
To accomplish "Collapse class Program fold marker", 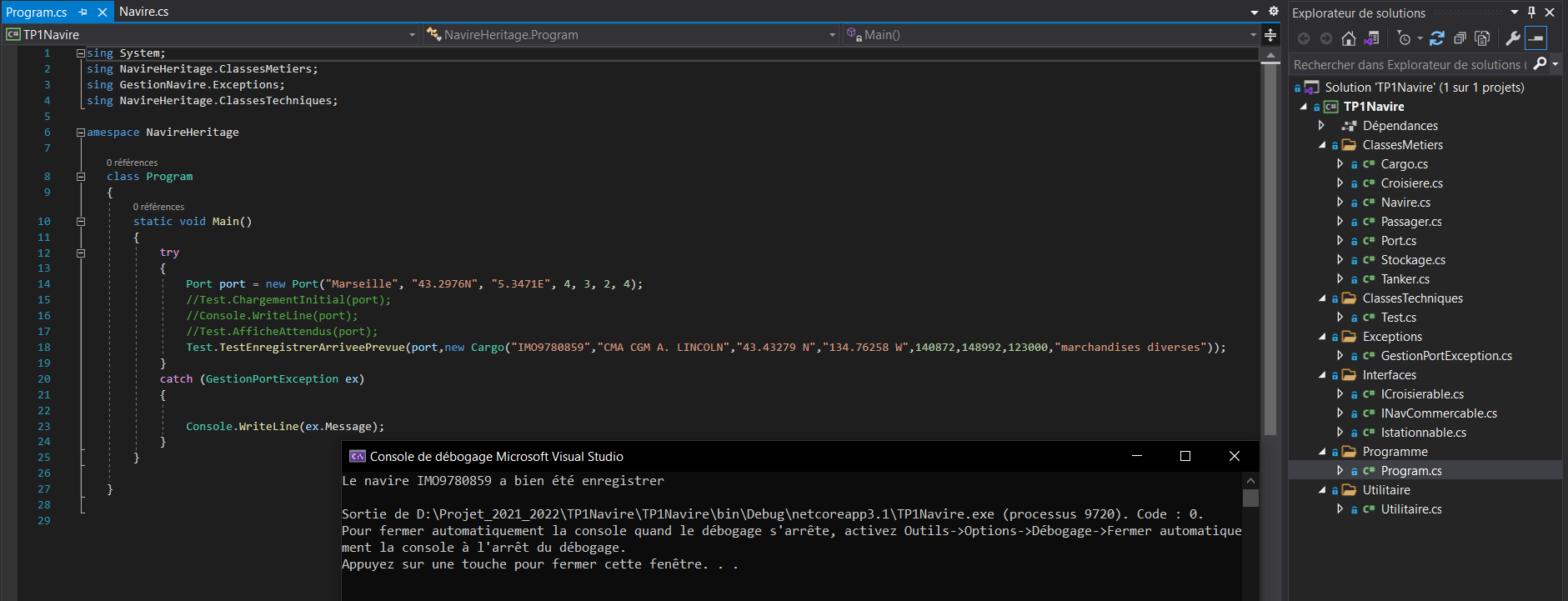I will tap(81, 176).
